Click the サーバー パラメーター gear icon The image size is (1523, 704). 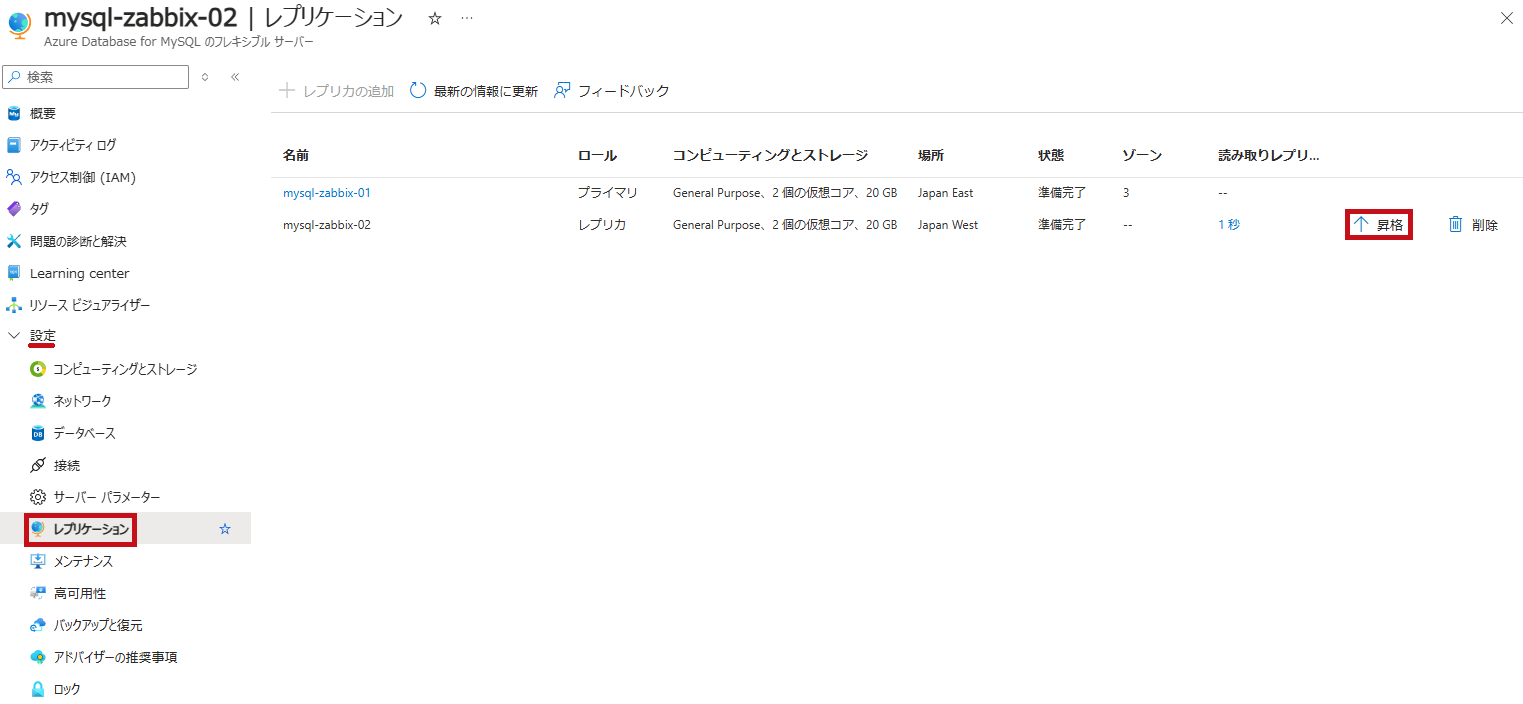(x=38, y=497)
